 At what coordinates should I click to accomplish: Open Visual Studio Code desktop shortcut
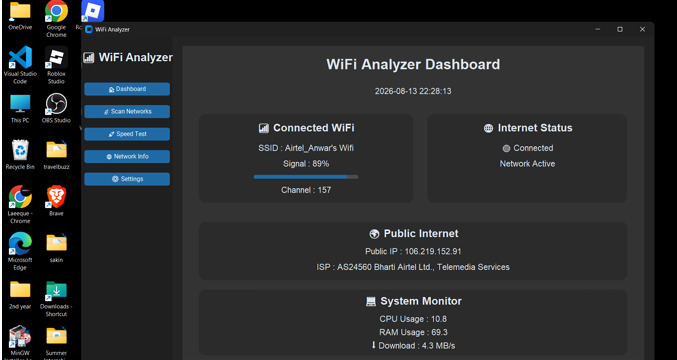20,57
